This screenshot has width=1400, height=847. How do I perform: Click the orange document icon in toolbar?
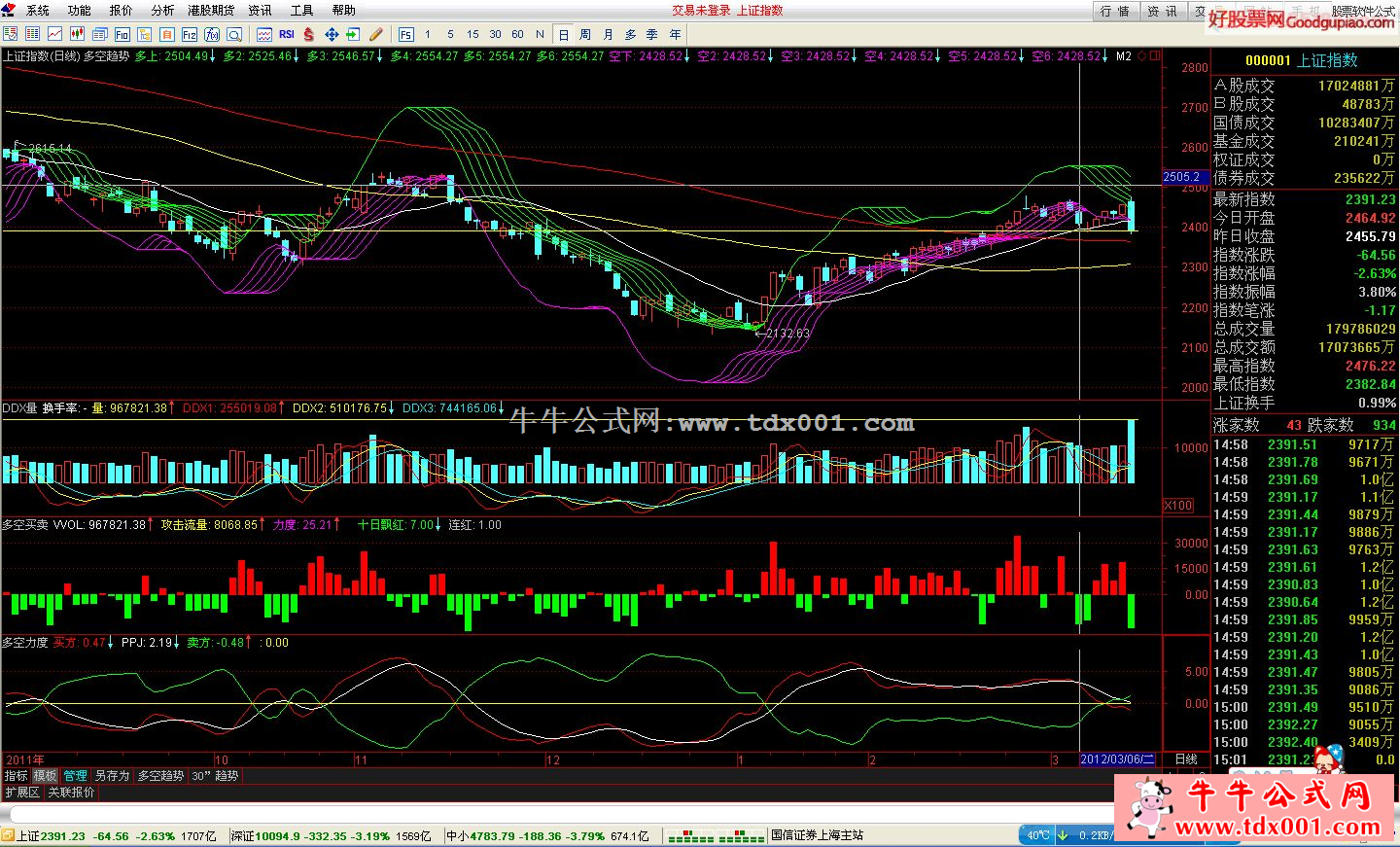[x=167, y=34]
